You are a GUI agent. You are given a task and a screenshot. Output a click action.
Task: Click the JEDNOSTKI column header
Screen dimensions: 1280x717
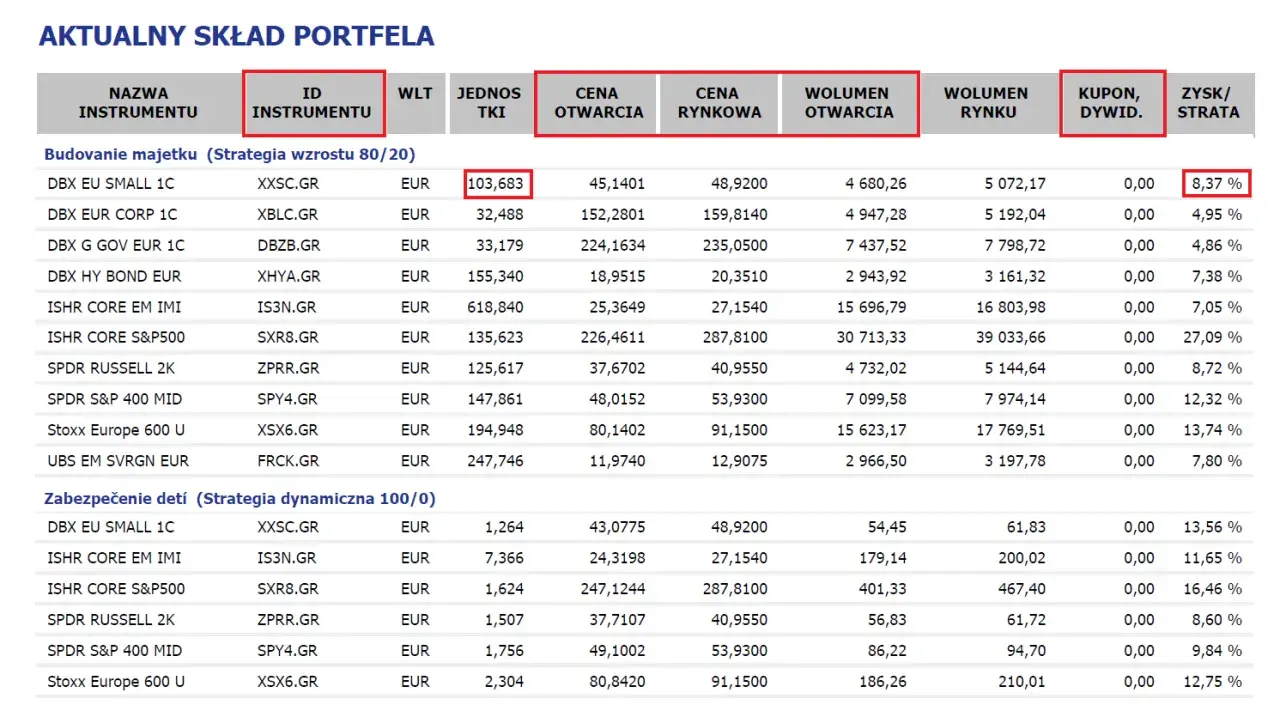[490, 103]
